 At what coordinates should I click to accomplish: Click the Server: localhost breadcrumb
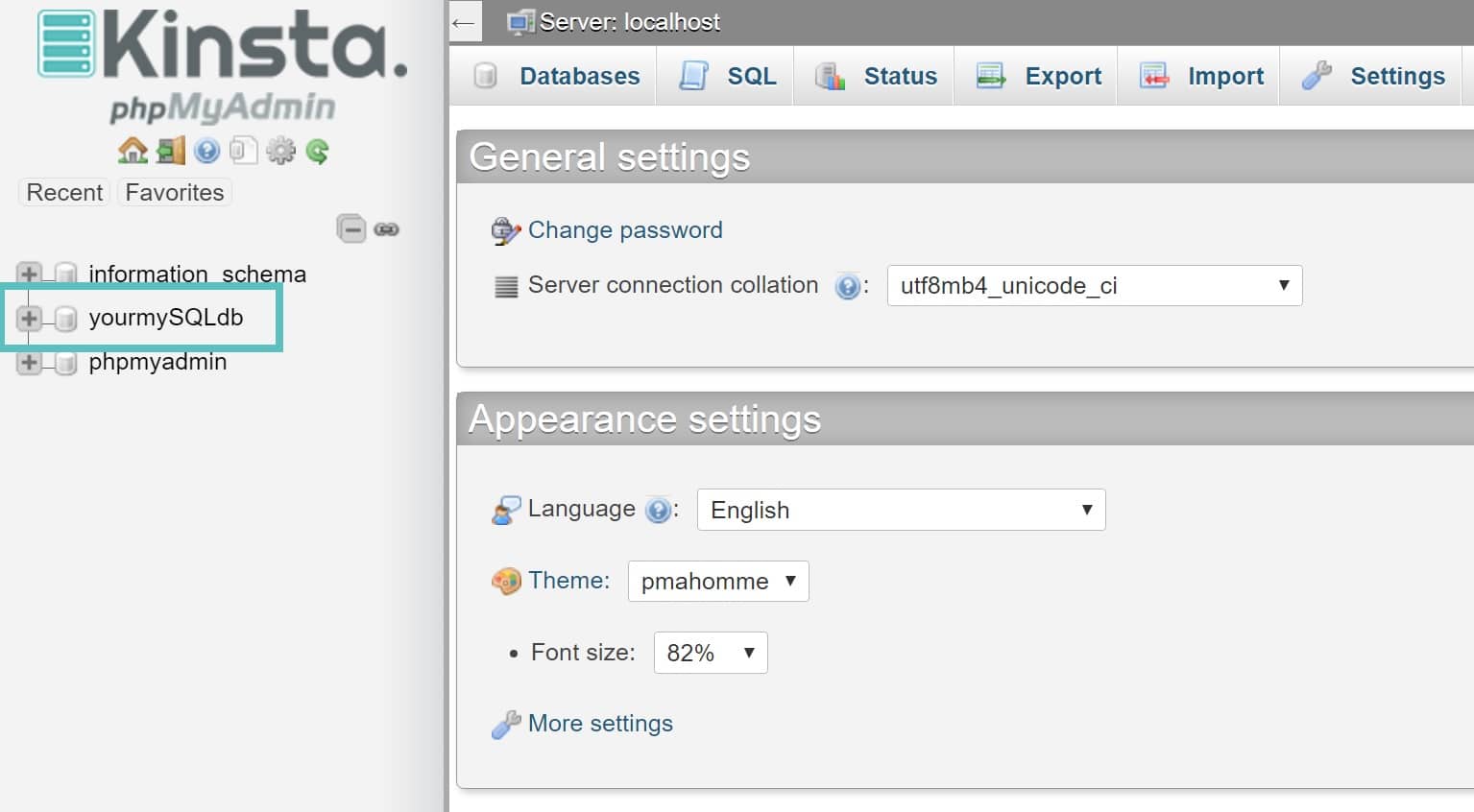pyautogui.click(x=629, y=22)
